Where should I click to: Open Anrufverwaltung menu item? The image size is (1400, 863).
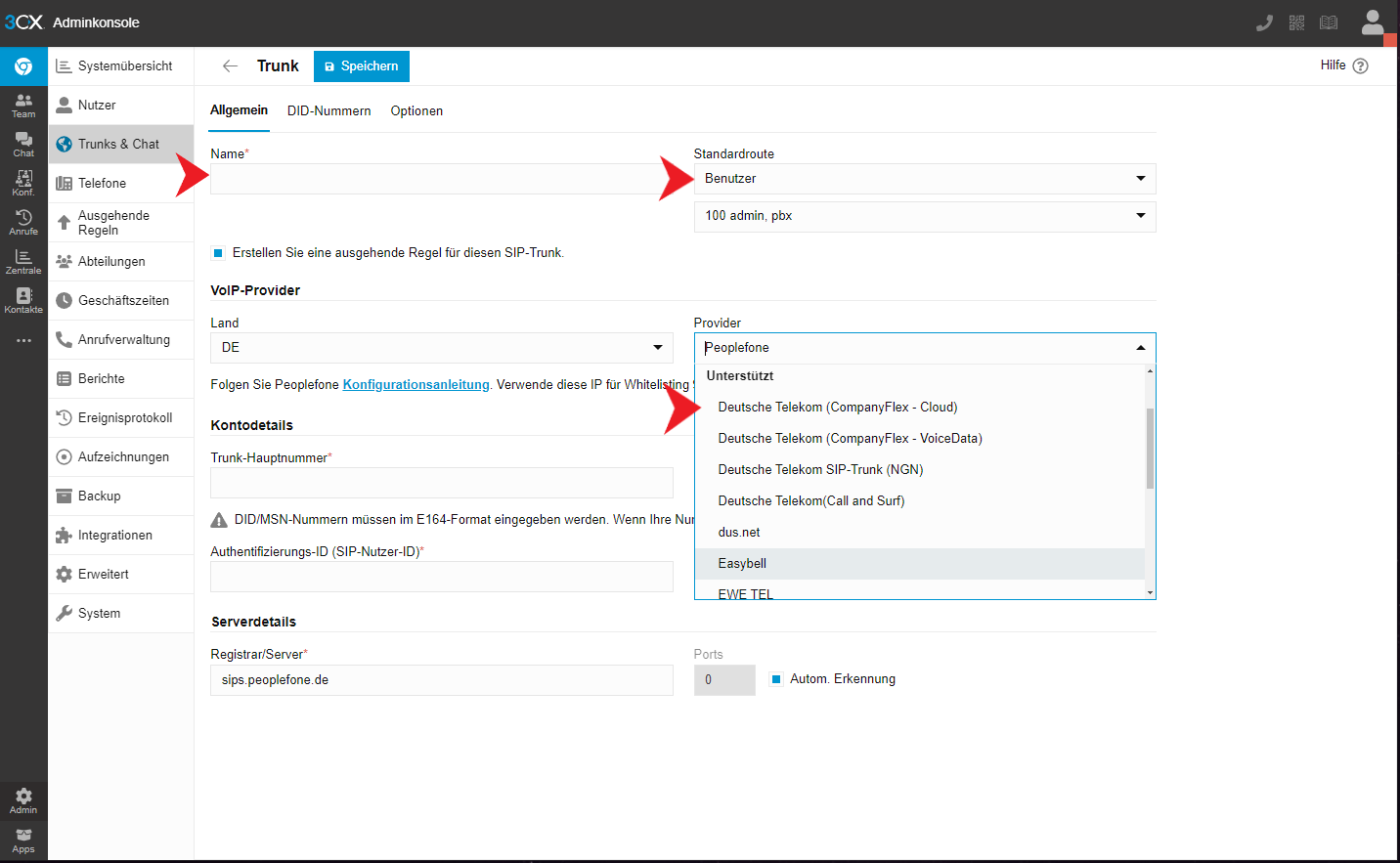(x=121, y=339)
